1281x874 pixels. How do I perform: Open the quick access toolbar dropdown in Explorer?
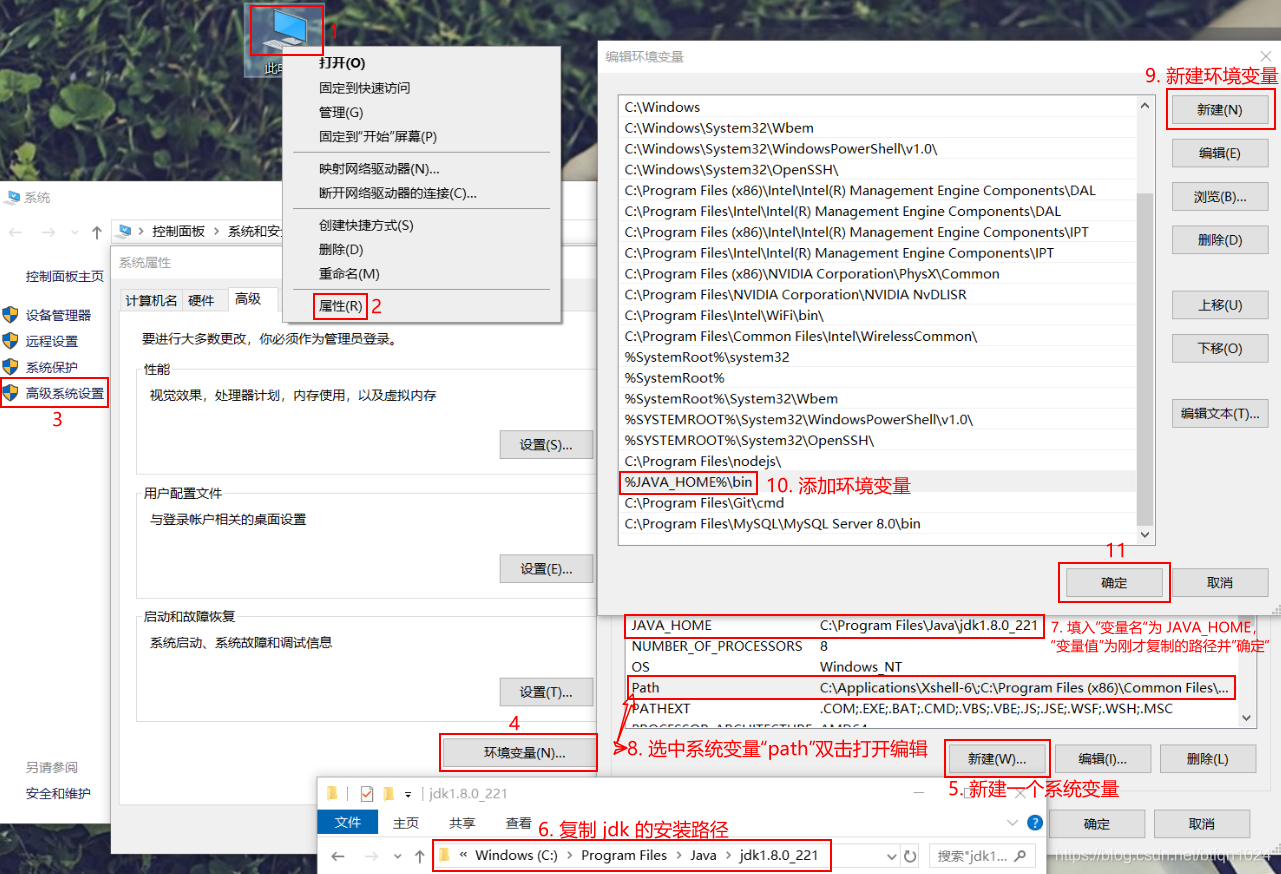(408, 795)
